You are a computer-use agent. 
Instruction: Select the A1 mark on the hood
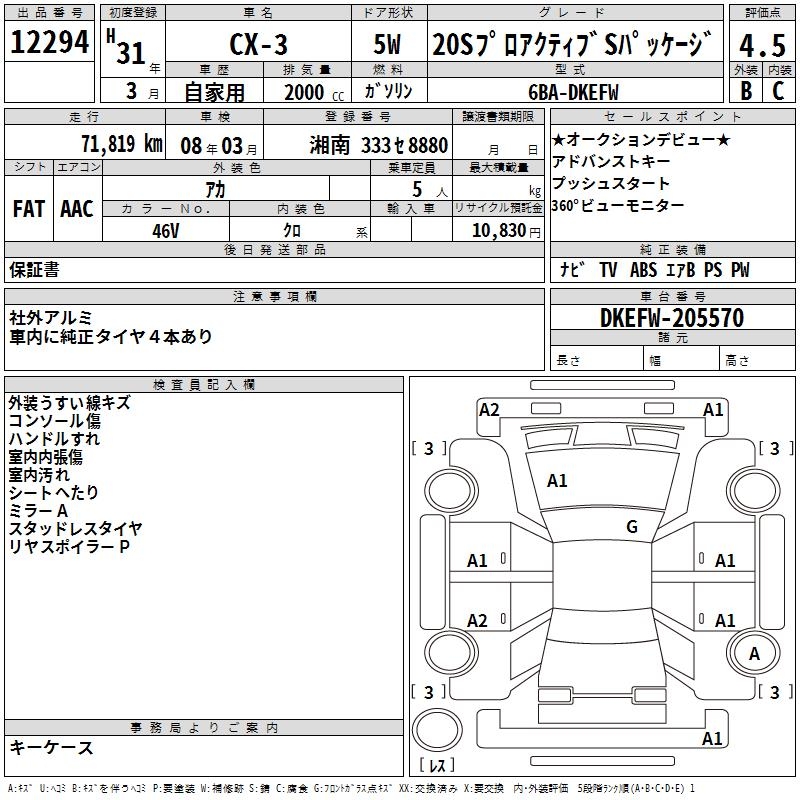coord(557,481)
